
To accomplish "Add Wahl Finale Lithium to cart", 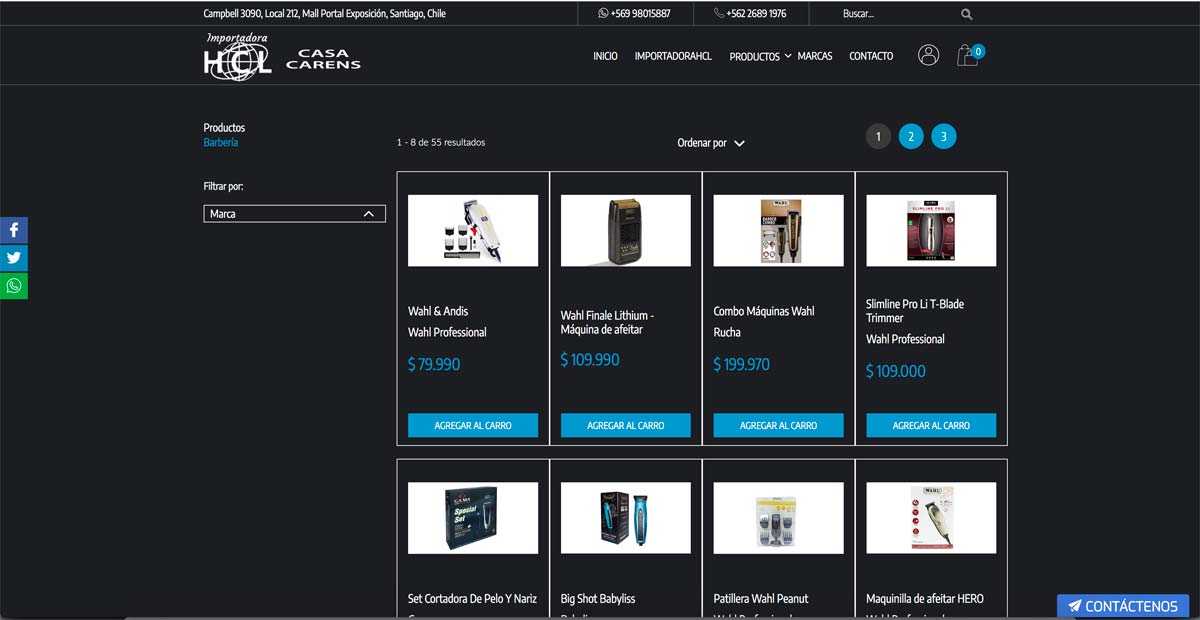I will tap(626, 425).
